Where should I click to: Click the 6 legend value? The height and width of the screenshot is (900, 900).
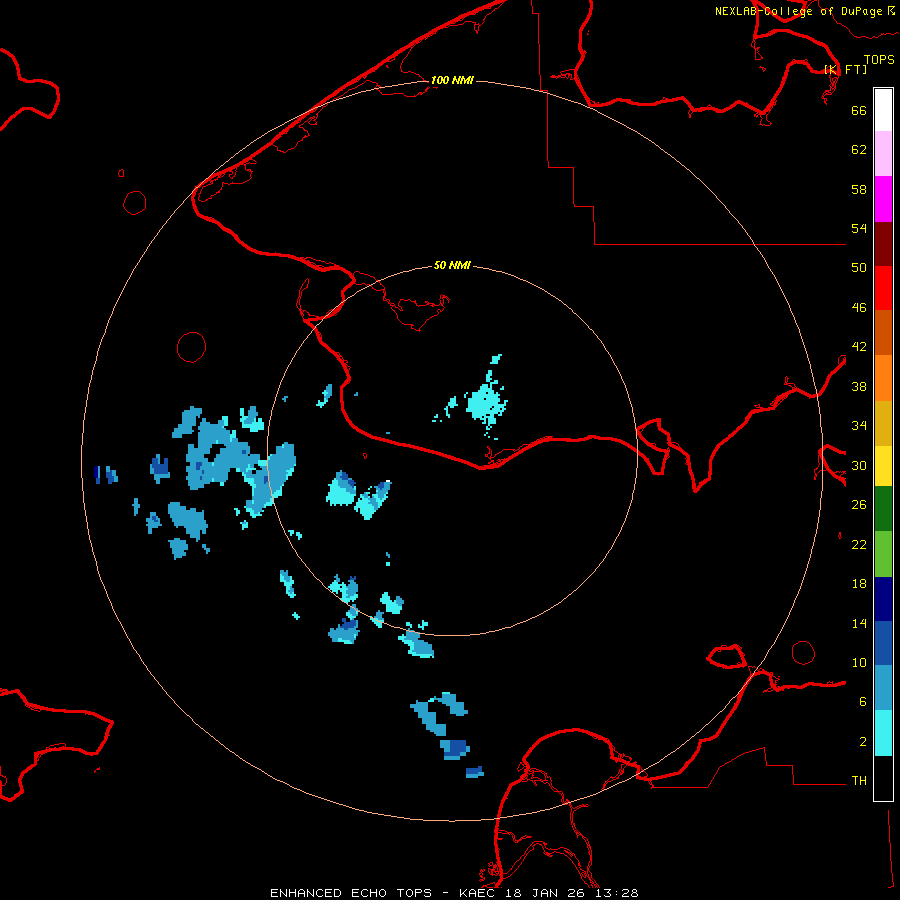[x=863, y=702]
